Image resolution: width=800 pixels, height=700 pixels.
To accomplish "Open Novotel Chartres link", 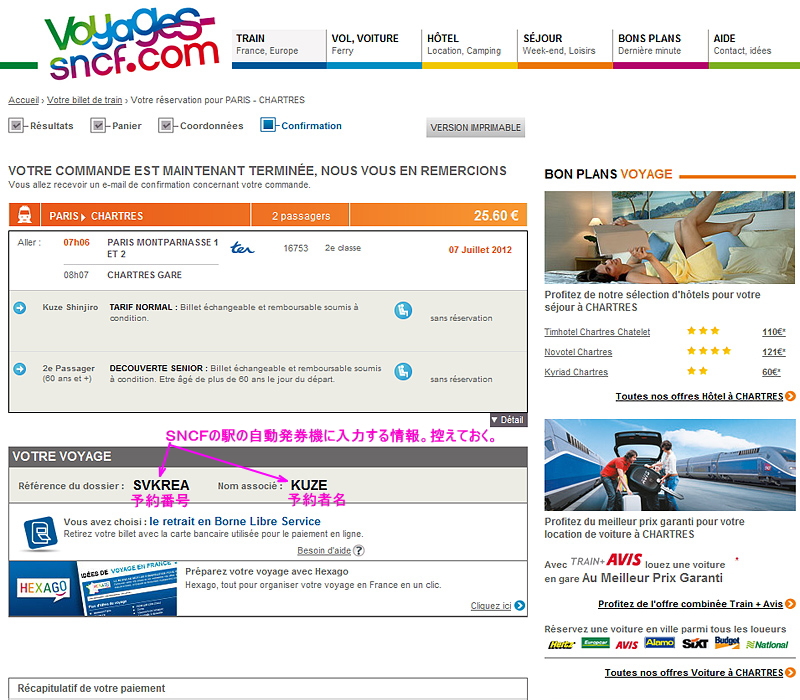I will [578, 352].
